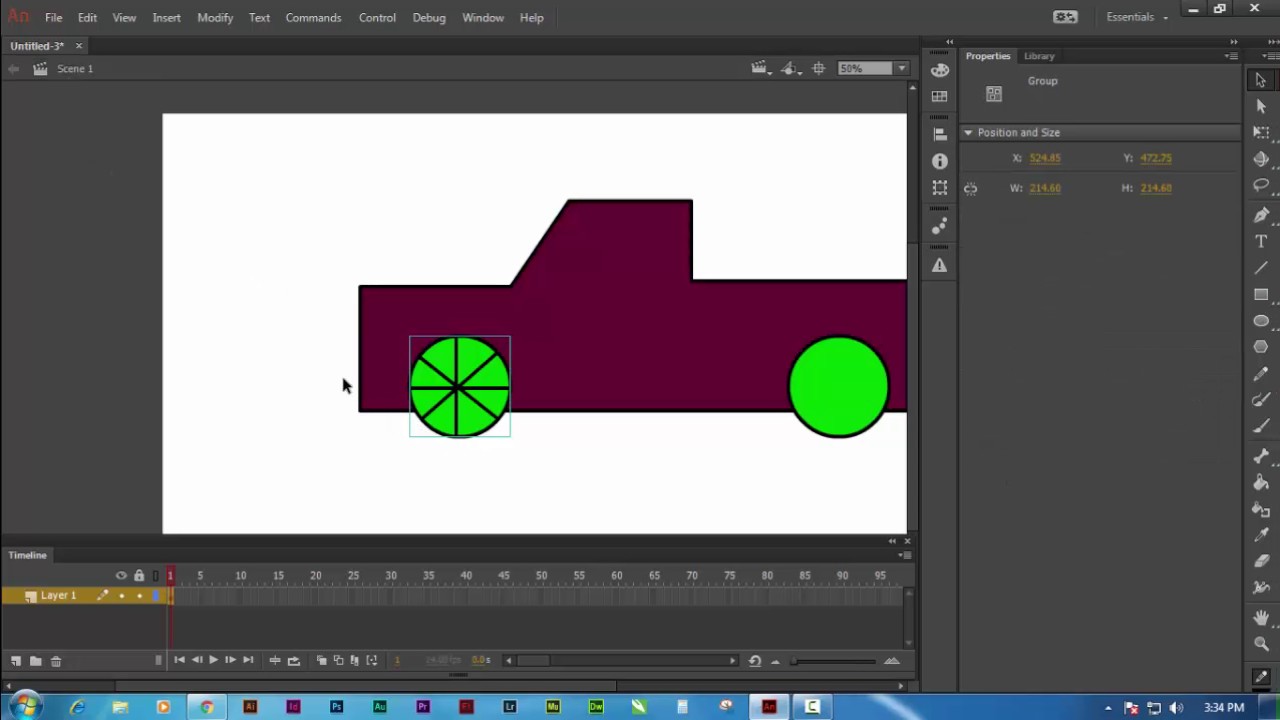Toggle visibility dot for Layer 1
The width and height of the screenshot is (1280, 720).
click(121, 596)
